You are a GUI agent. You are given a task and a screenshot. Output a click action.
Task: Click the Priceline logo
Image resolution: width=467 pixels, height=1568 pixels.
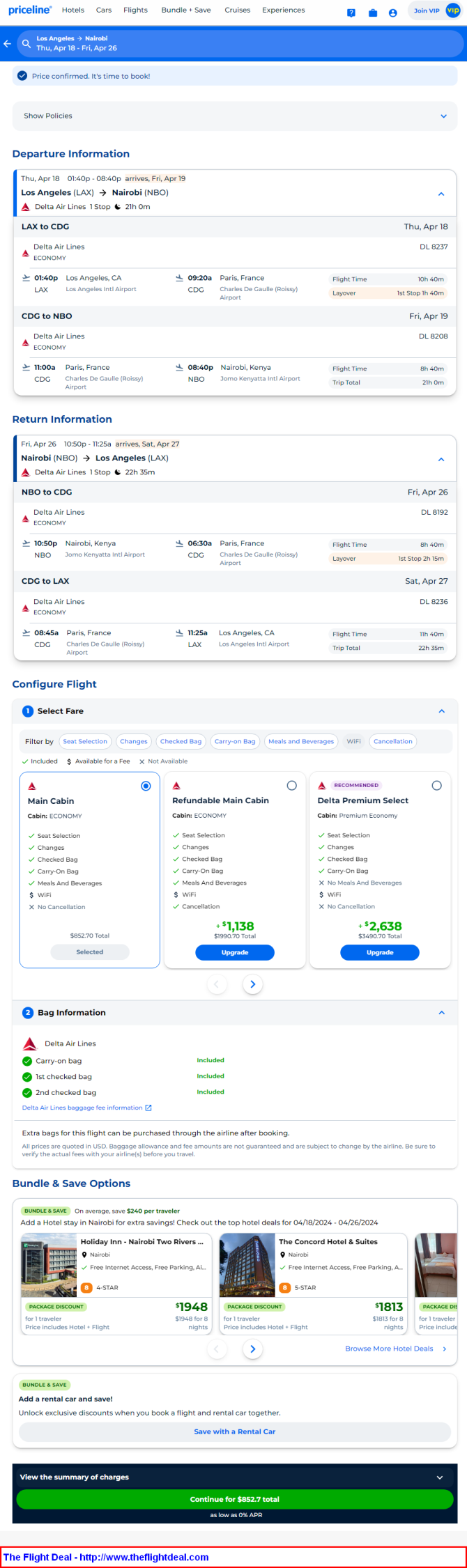click(x=30, y=10)
